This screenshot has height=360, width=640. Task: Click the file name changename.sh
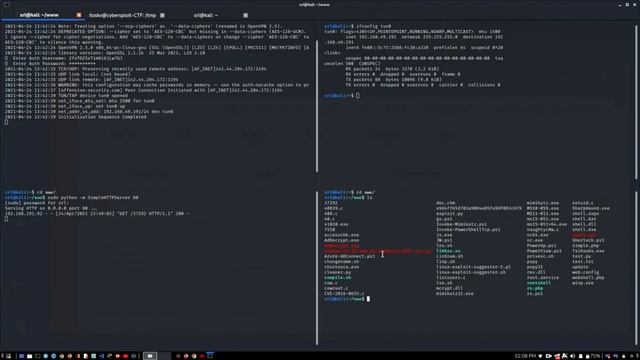pyautogui.click(x=342, y=262)
